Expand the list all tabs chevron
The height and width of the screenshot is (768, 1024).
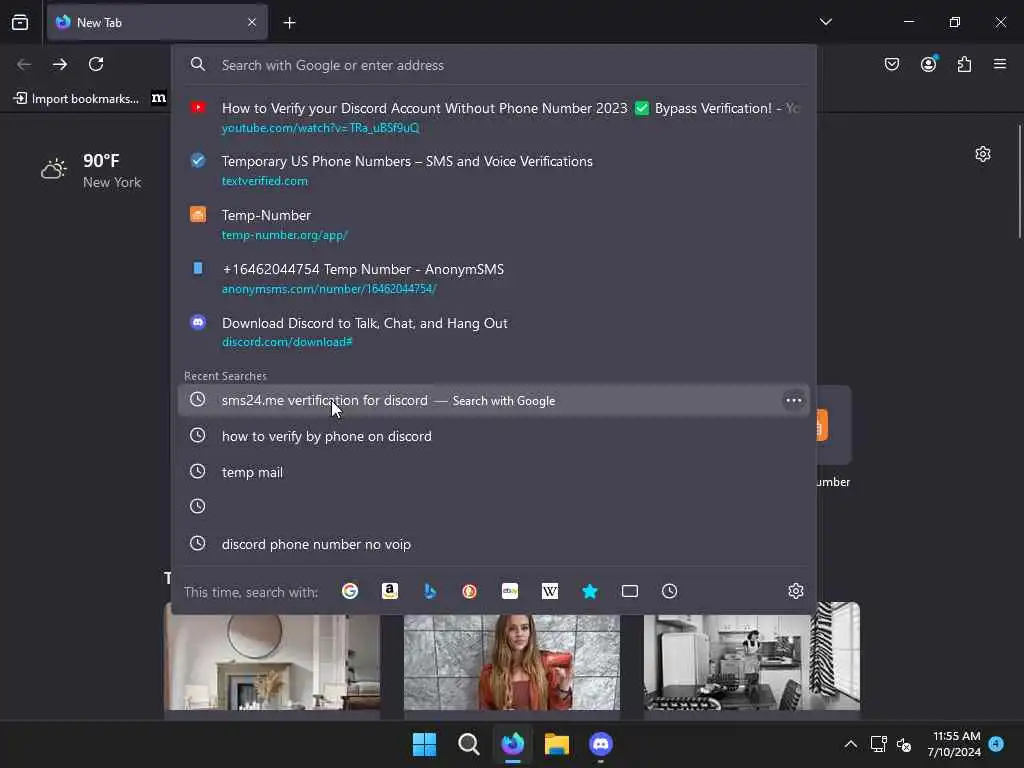click(x=825, y=22)
